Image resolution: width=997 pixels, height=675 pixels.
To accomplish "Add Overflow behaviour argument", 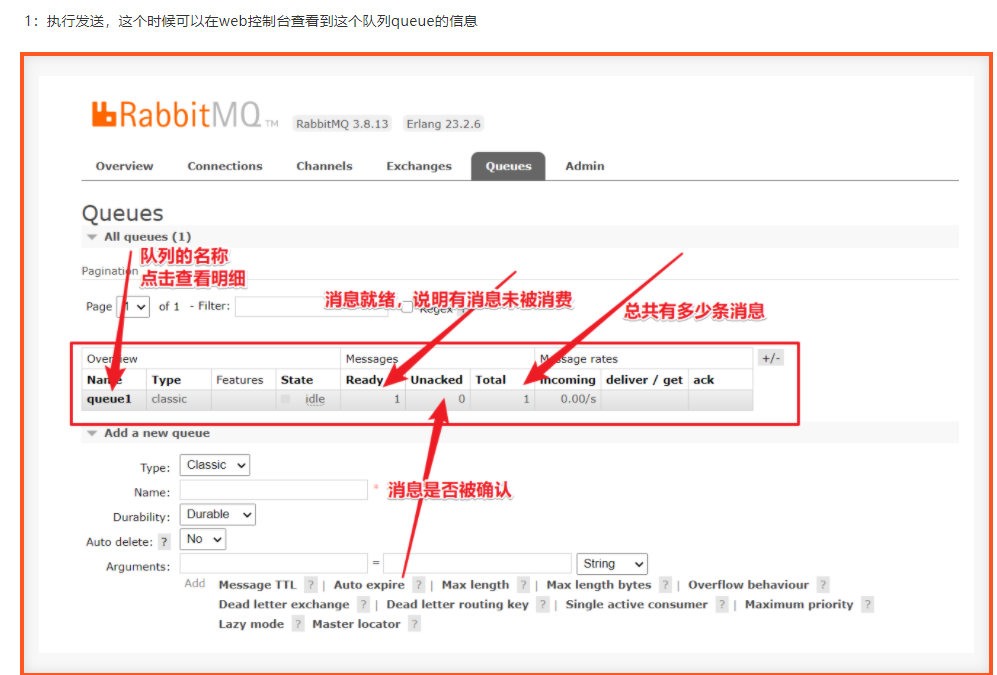I will click(748, 585).
